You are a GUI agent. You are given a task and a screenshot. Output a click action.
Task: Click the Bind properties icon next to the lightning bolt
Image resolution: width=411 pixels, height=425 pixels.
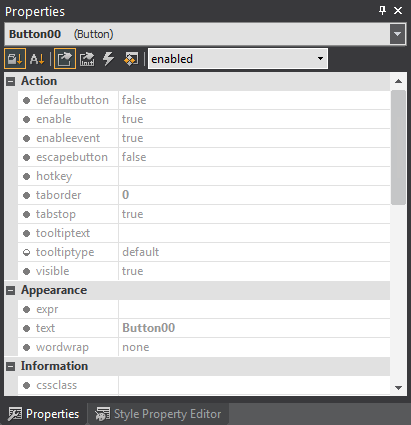[x=131, y=59]
